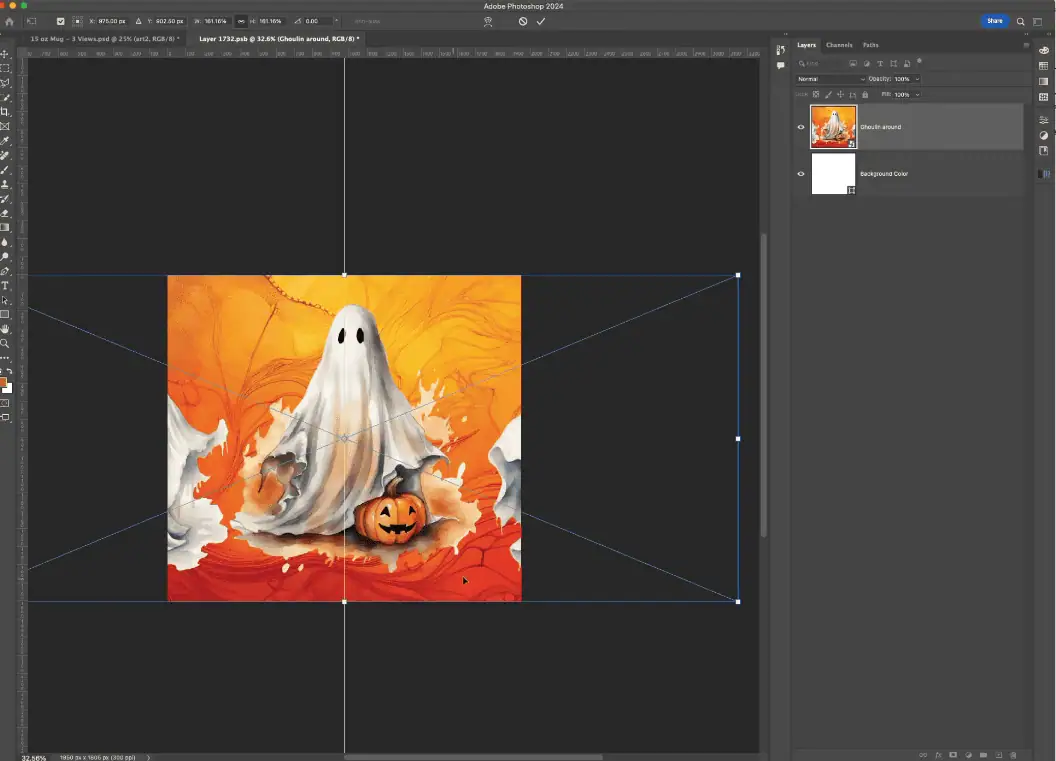Select the Zoom tool in toolbar

pyautogui.click(x=5, y=343)
